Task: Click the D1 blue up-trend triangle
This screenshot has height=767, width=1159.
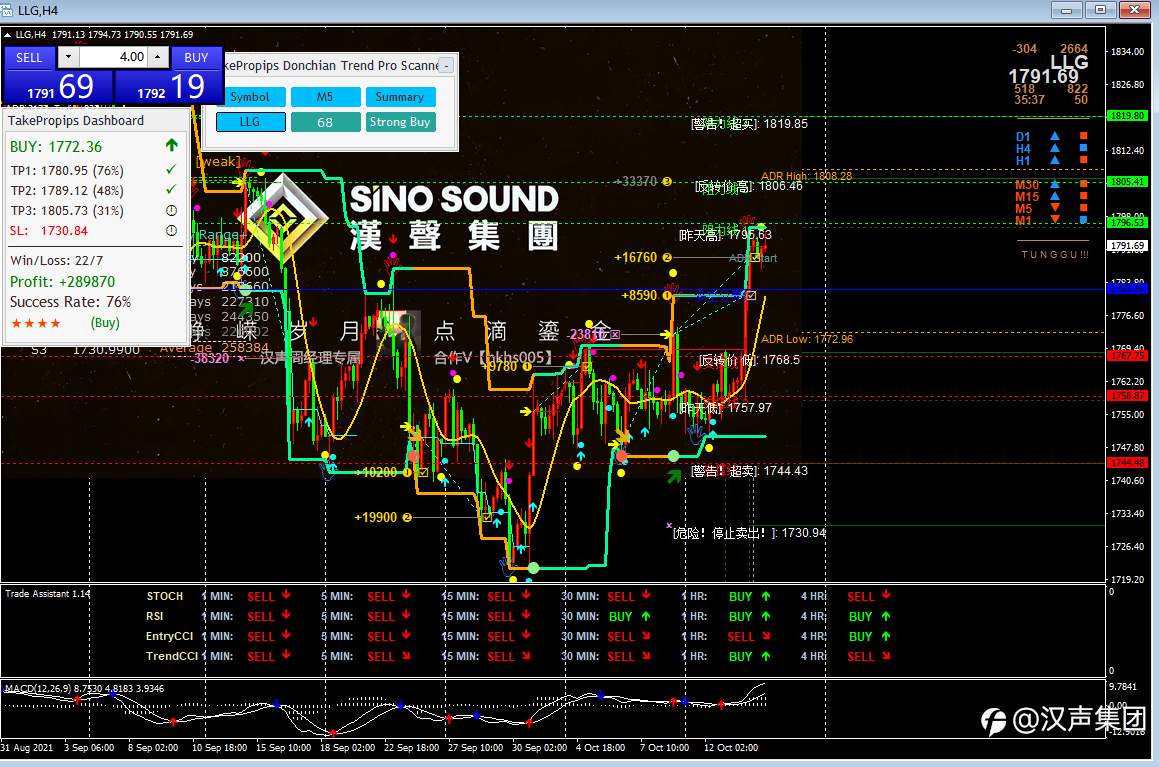Action: point(1055,137)
